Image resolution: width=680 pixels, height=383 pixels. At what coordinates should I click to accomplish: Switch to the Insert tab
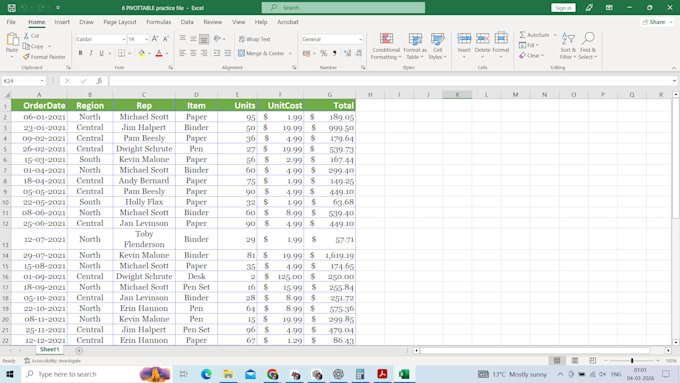(62, 22)
